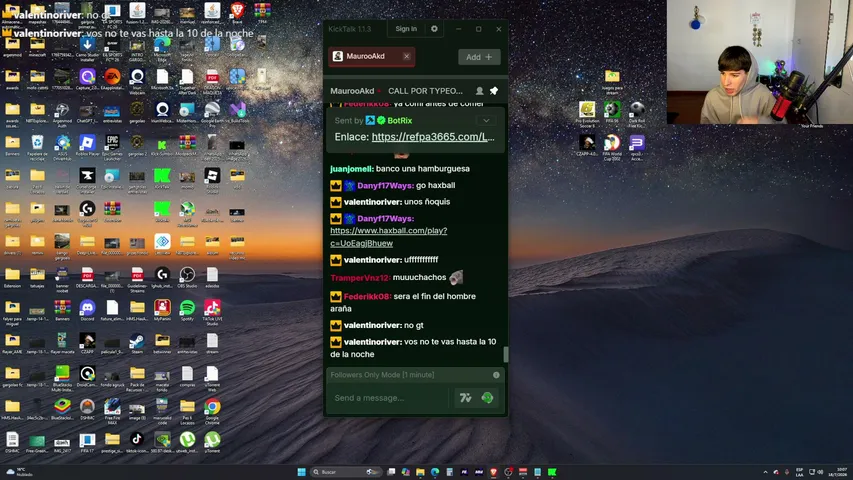Expand the BotRix pinned message chevron
This screenshot has width=853, height=480.
click(x=486, y=121)
